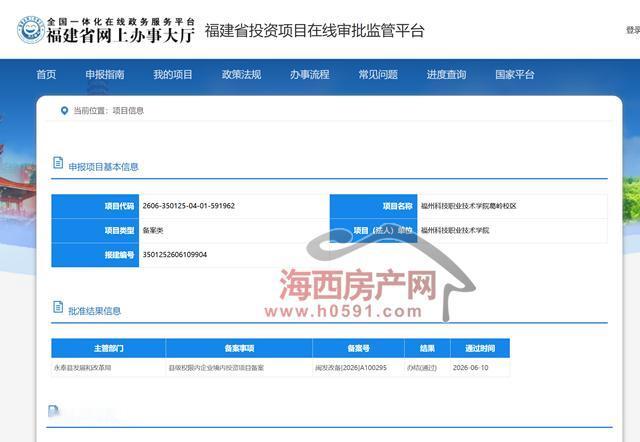Go to 国家平台 navigation item
This screenshot has width=640, height=442.
point(515,74)
